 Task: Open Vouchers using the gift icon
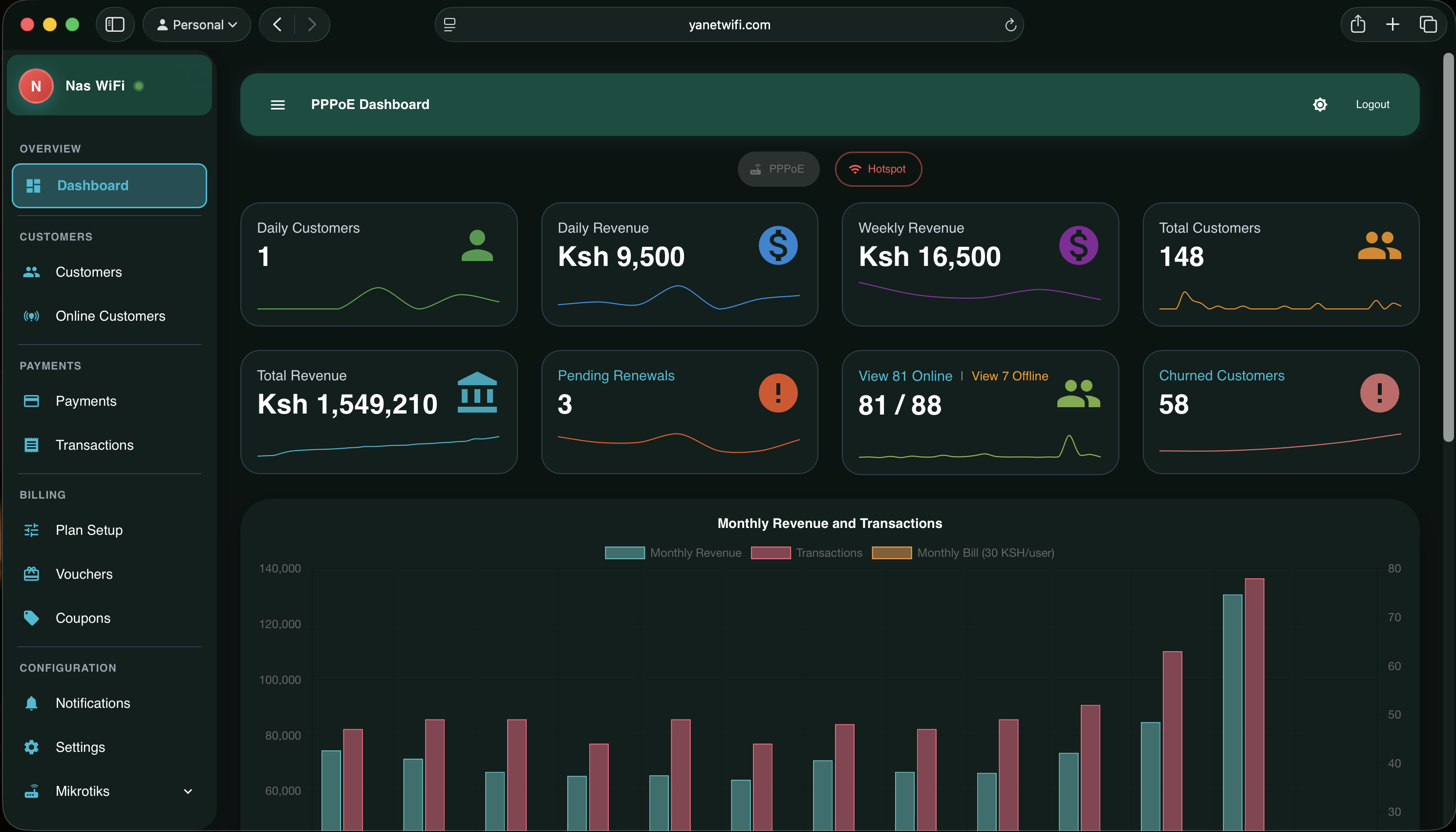click(32, 574)
